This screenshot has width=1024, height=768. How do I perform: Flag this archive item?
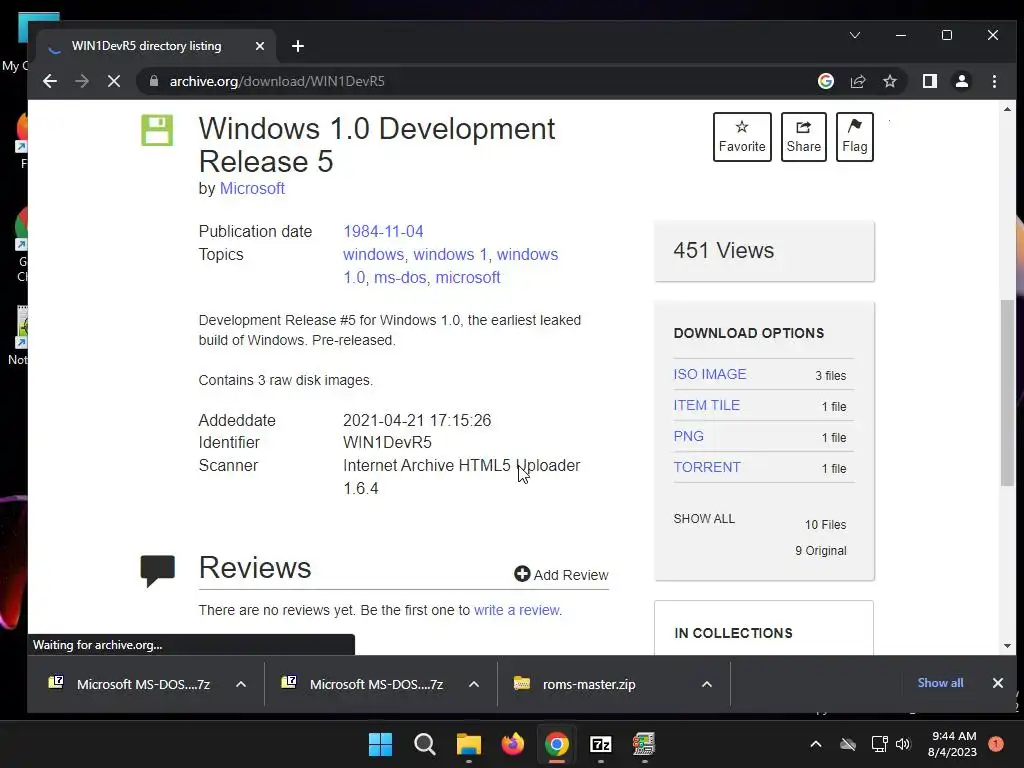click(854, 136)
